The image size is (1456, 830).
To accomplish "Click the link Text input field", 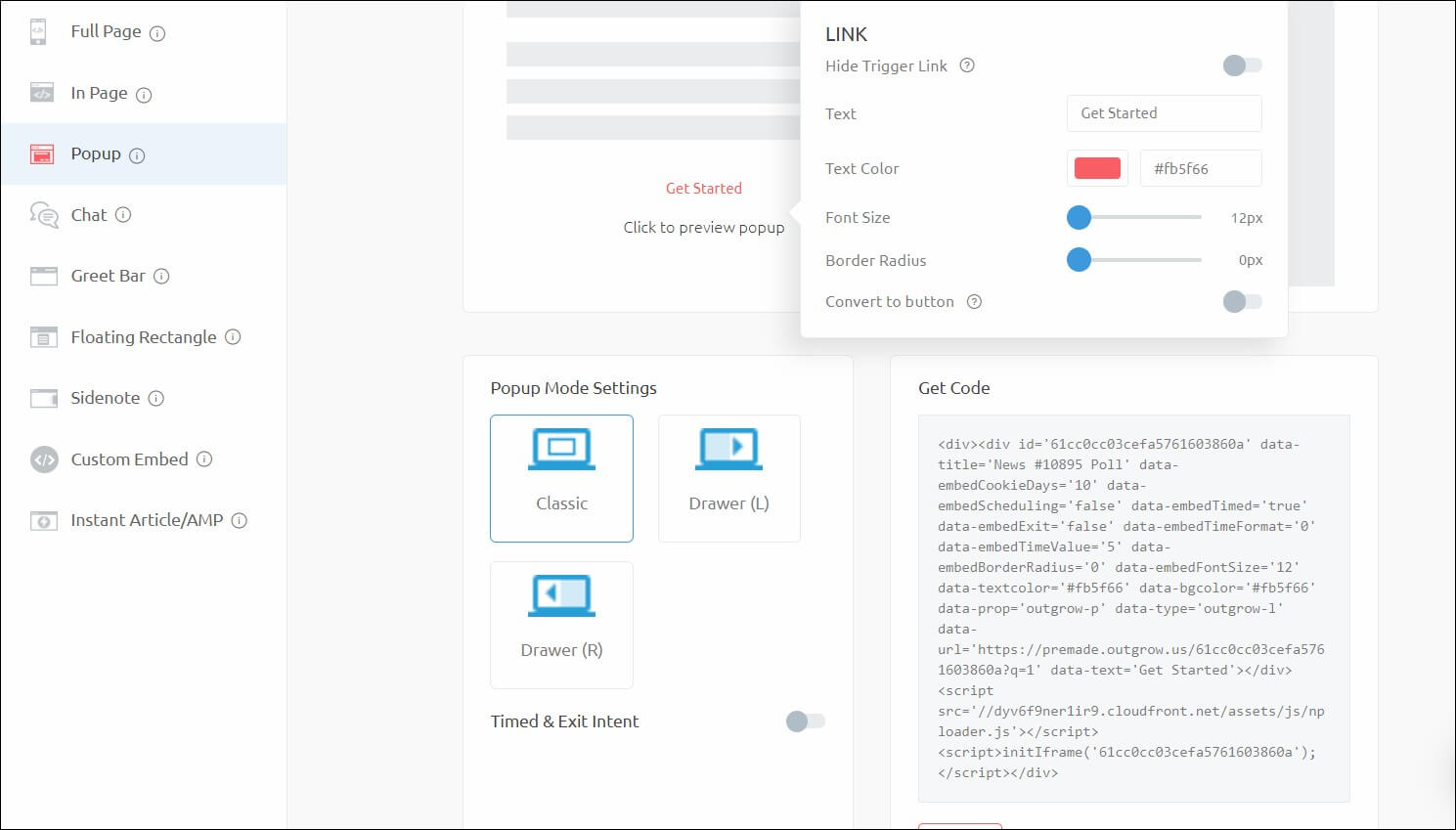I will click(1164, 113).
